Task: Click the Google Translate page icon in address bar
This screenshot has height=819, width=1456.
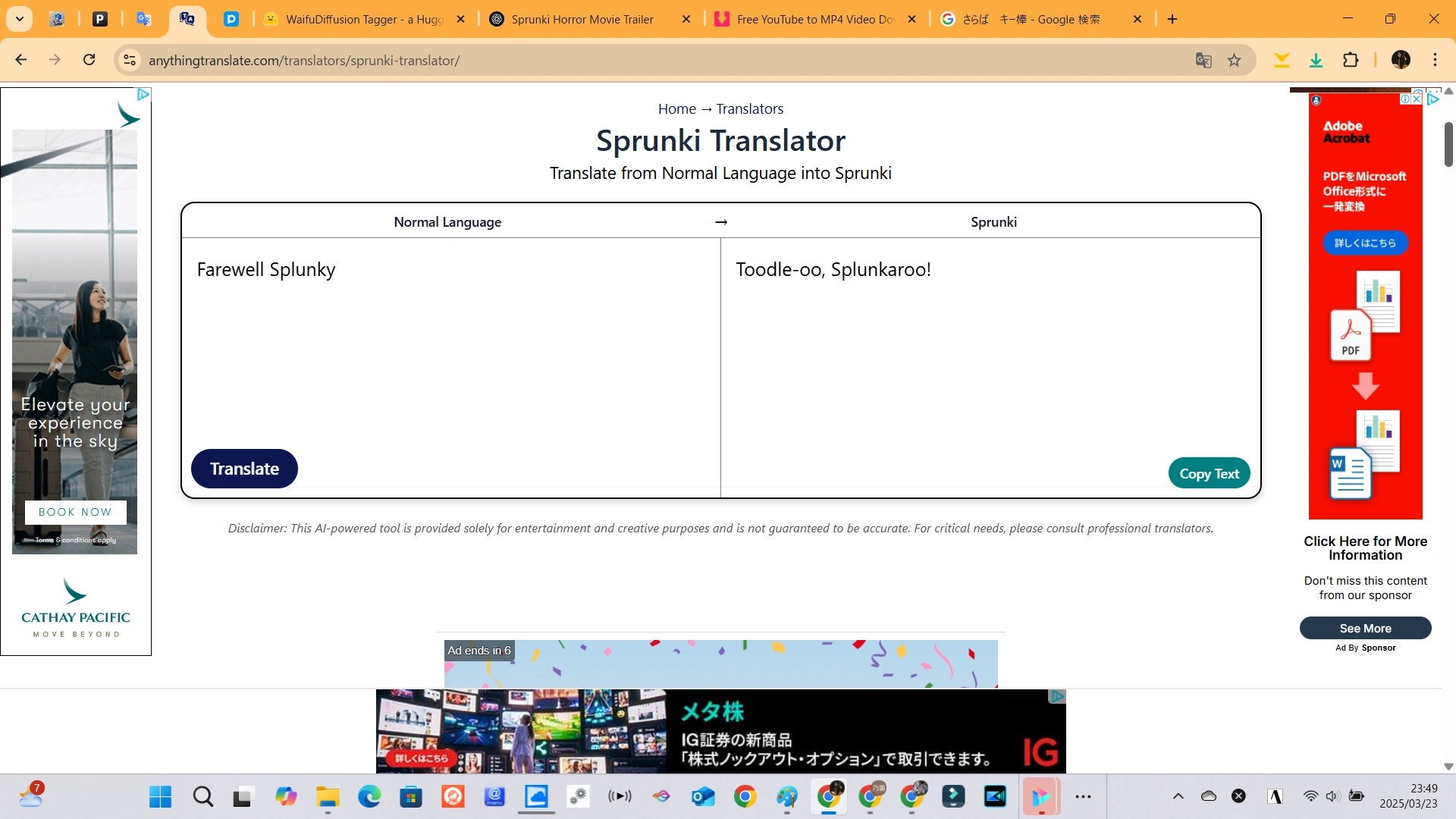Action: [1203, 60]
